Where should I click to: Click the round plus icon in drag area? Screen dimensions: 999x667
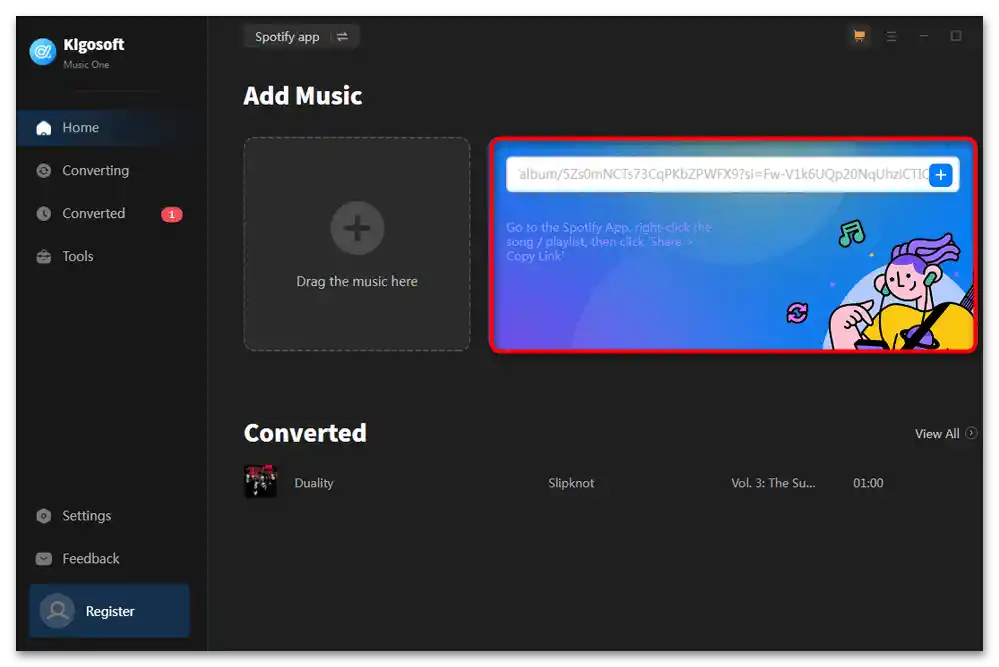coord(357,228)
